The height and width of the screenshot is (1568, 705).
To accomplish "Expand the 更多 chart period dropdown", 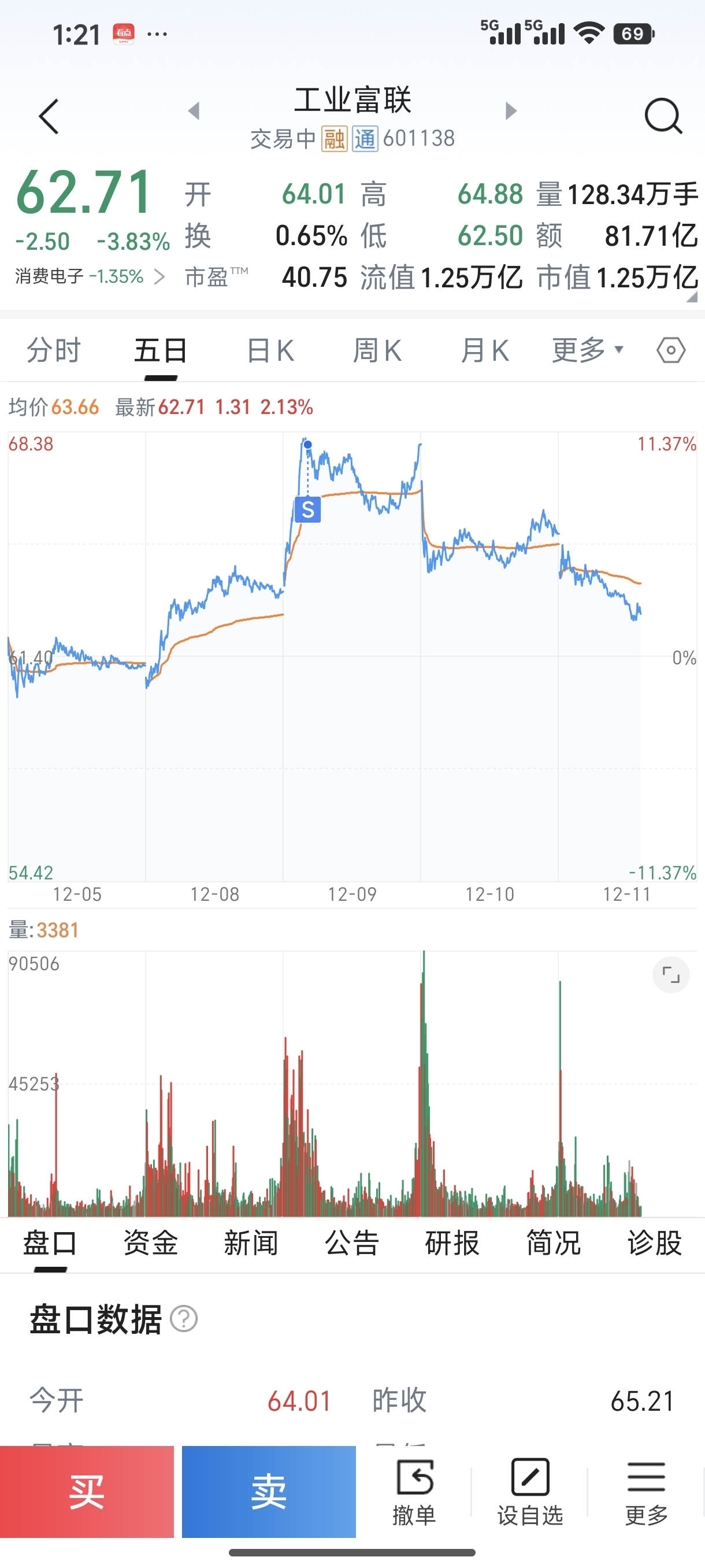I will (587, 350).
